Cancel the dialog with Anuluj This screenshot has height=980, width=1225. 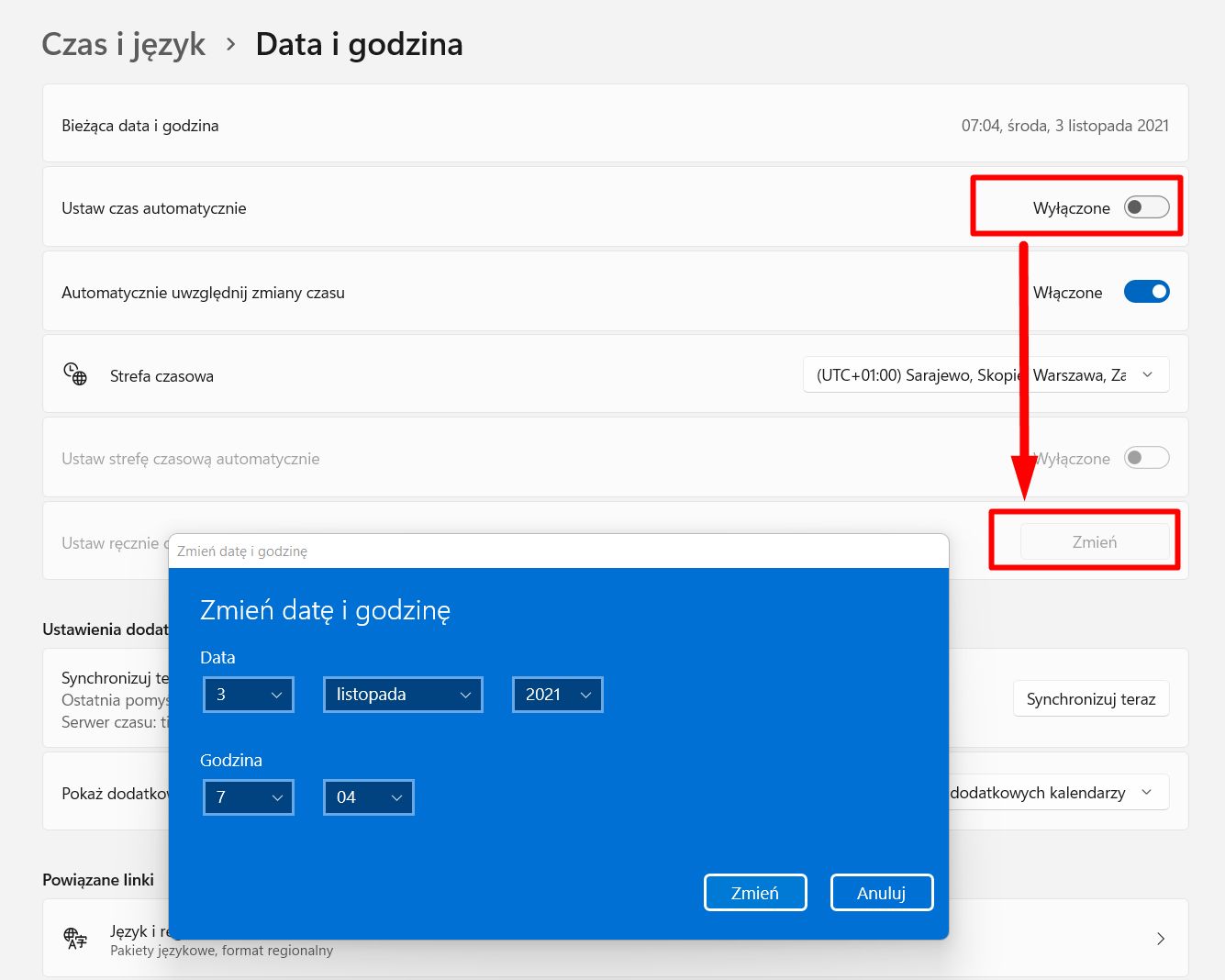(881, 892)
